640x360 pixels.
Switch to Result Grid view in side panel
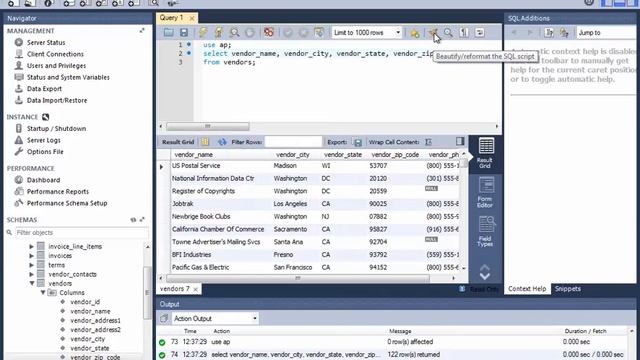[x=485, y=153]
